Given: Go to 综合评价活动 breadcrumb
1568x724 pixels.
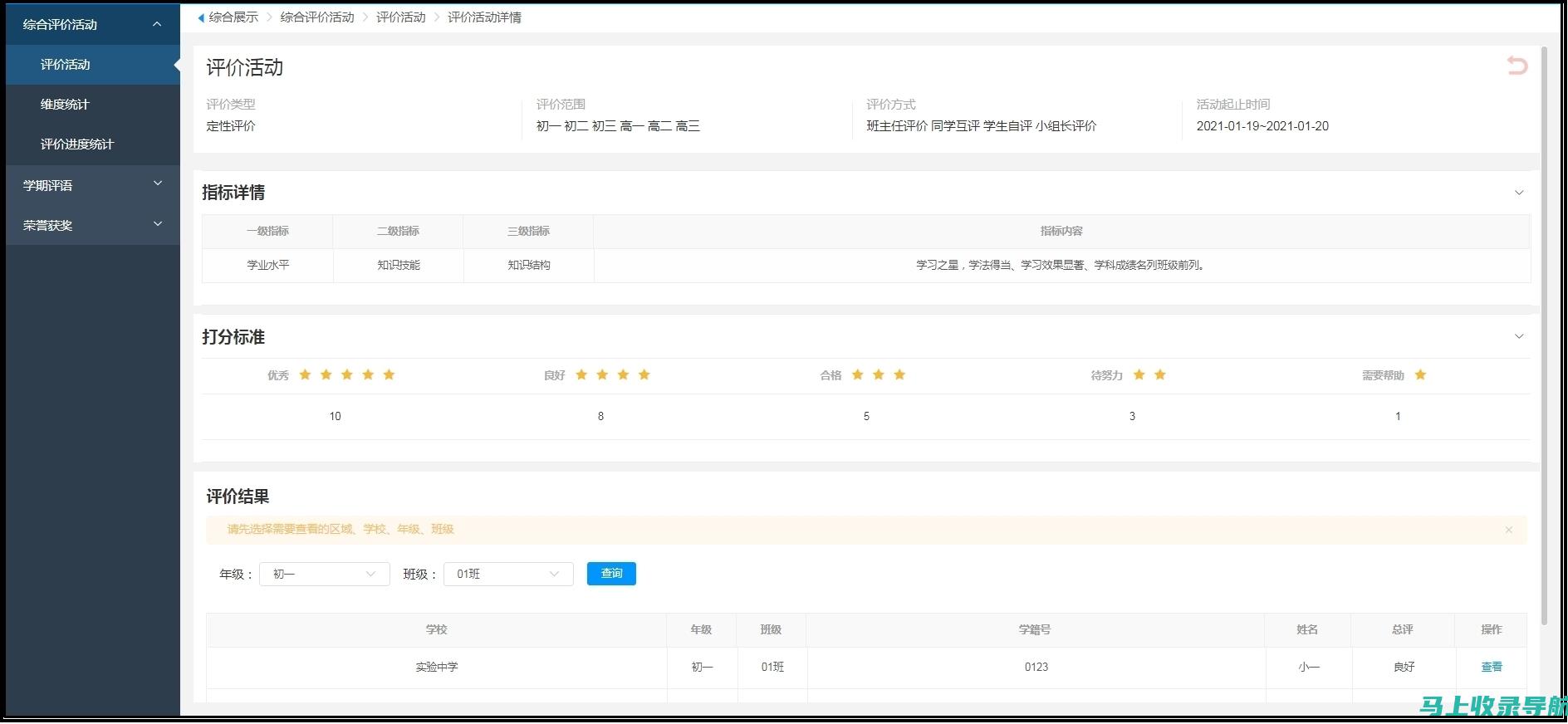Looking at the screenshot, I should pyautogui.click(x=317, y=17).
